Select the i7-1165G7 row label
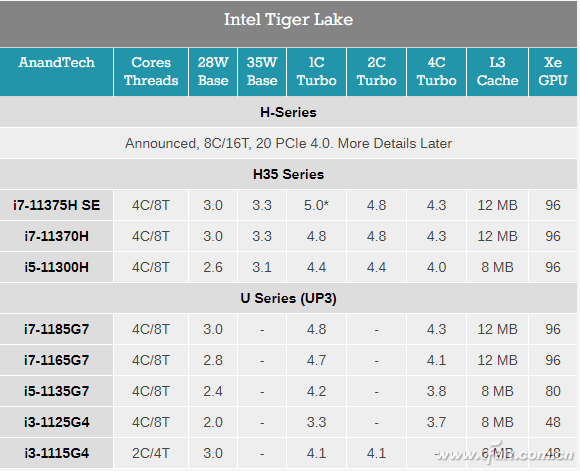580x471 pixels. coord(56,360)
